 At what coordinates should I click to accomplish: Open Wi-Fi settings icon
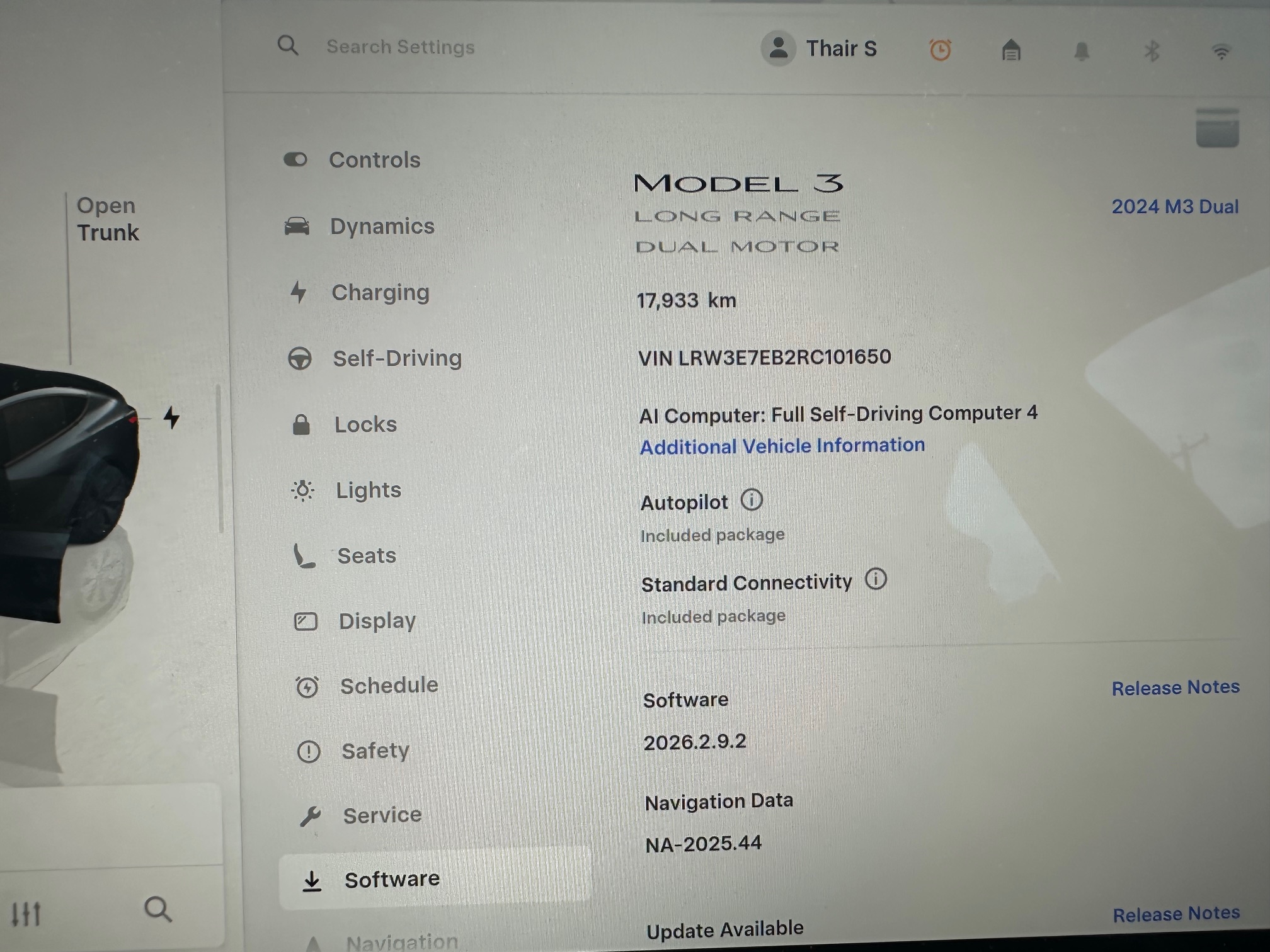pyautogui.click(x=1221, y=52)
